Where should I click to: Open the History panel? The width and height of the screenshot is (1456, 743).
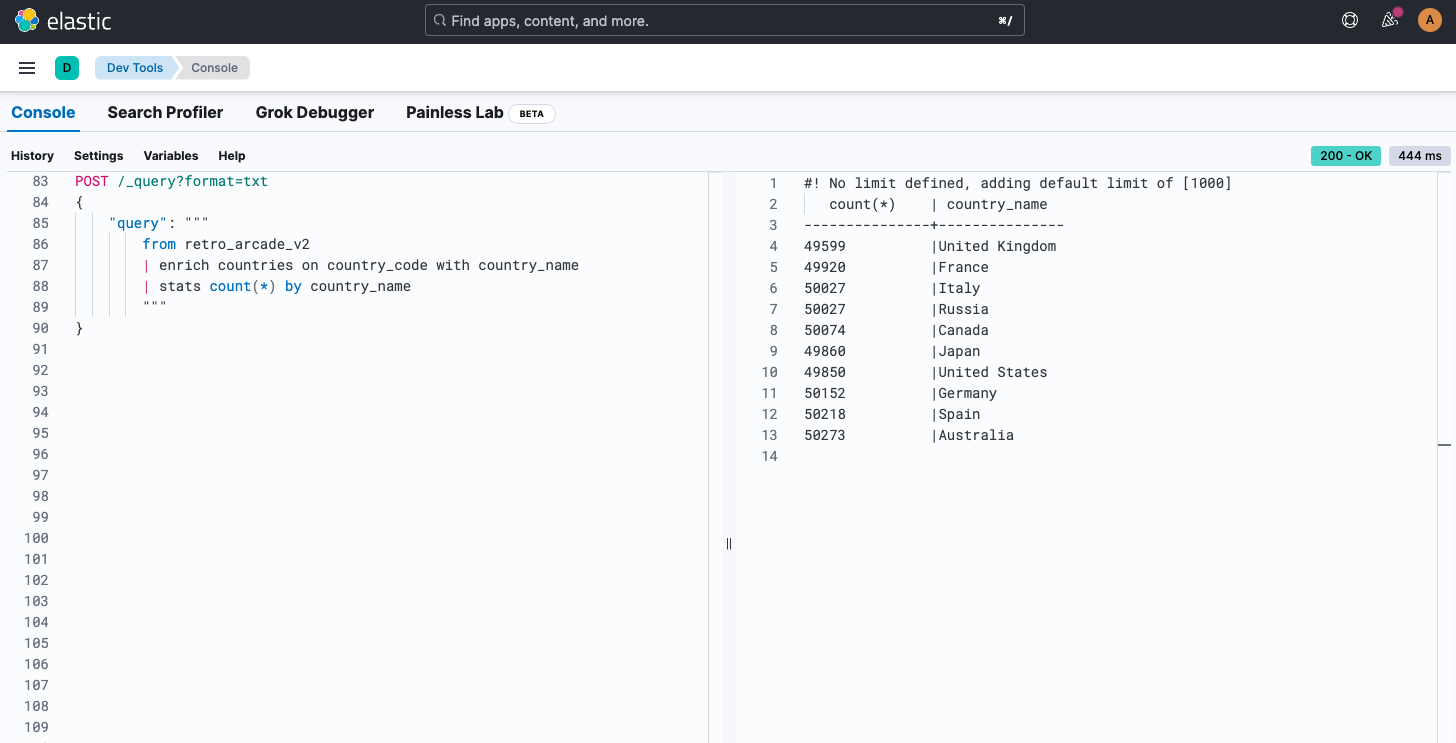pyautogui.click(x=32, y=156)
